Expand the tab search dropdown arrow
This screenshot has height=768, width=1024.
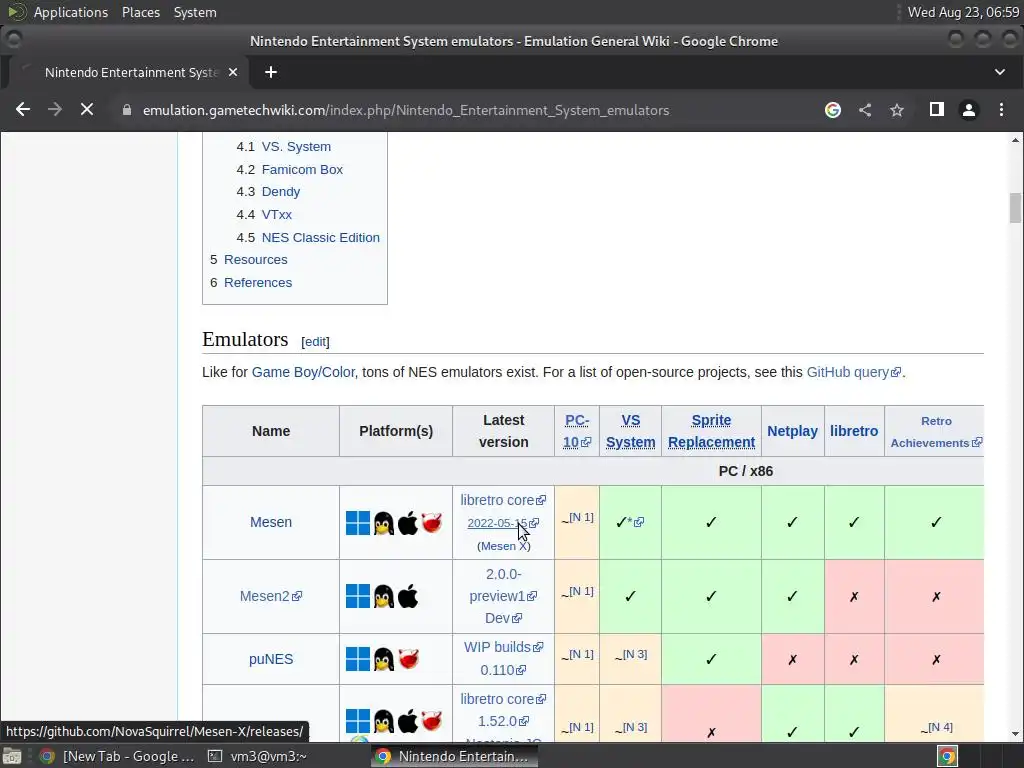click(x=1000, y=72)
